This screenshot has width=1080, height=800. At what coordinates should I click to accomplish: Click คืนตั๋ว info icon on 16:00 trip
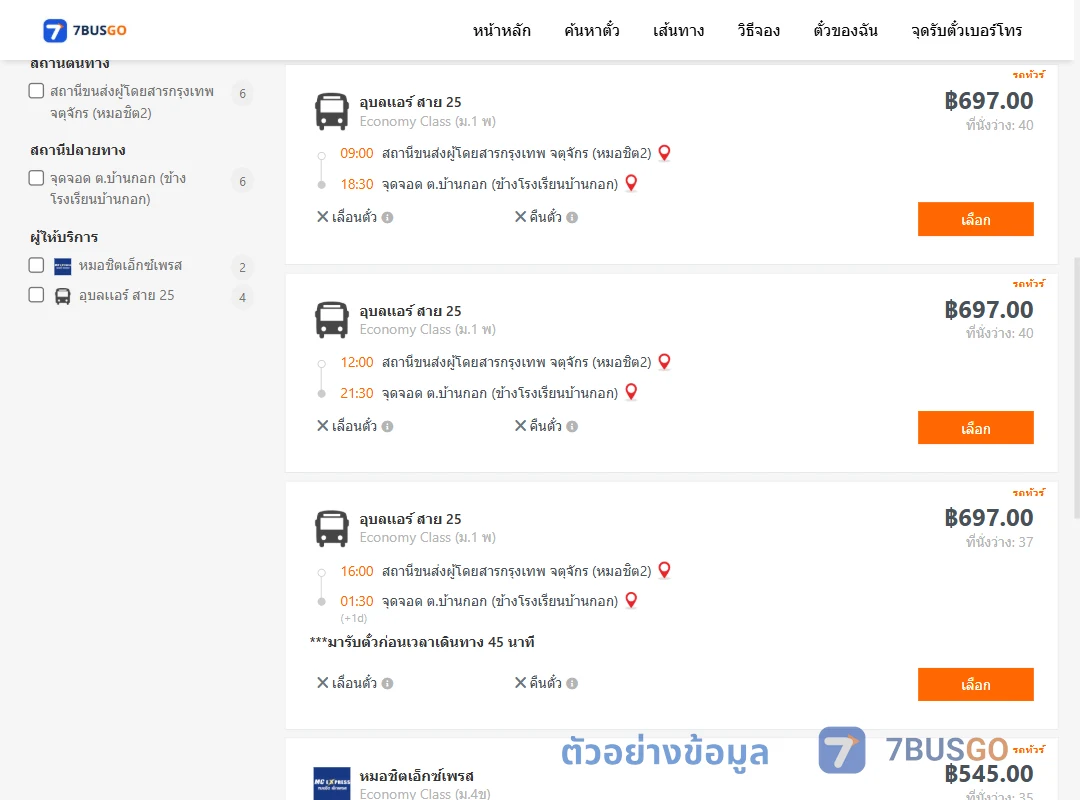click(x=572, y=684)
